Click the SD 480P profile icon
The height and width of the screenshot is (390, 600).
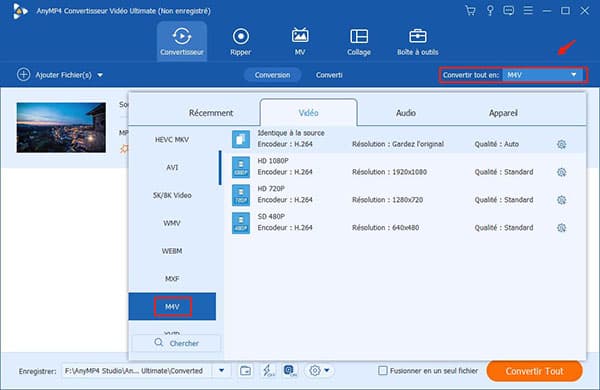241,223
